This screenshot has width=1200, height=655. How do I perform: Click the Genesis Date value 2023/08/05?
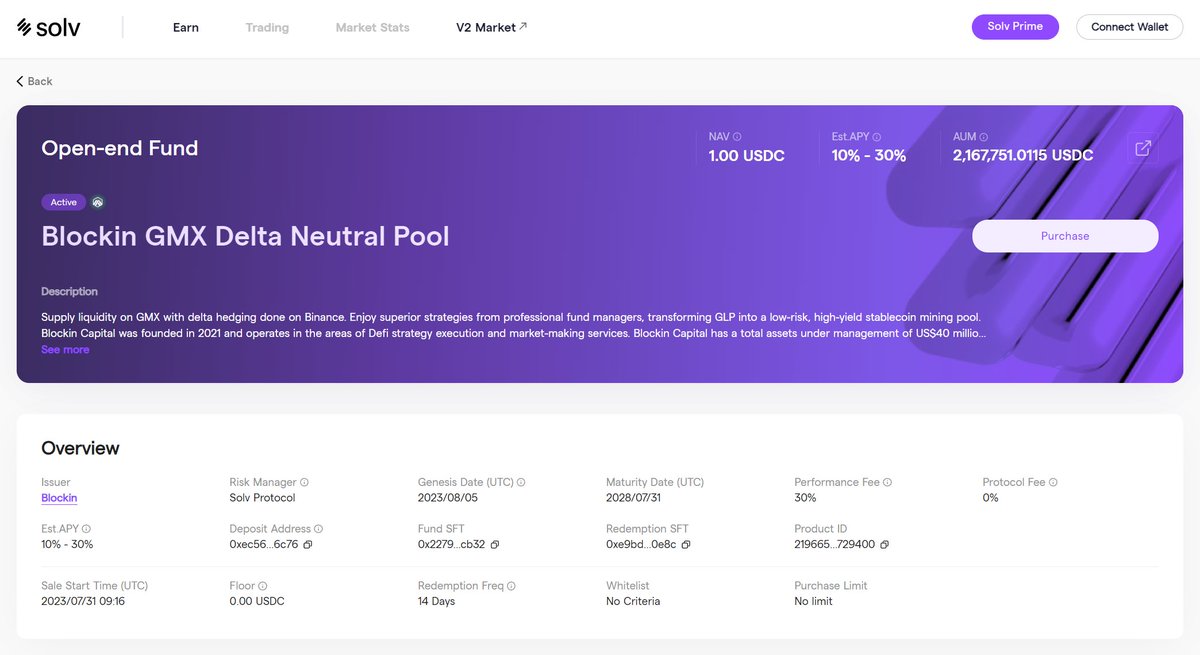(x=448, y=498)
